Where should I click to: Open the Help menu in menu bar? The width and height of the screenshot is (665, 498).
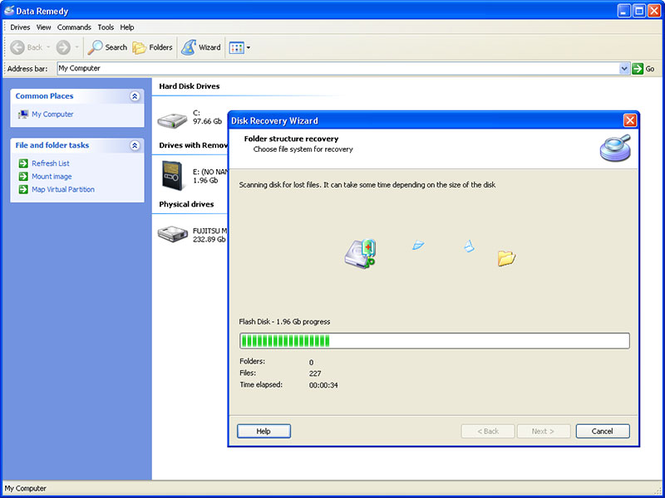tap(127, 27)
